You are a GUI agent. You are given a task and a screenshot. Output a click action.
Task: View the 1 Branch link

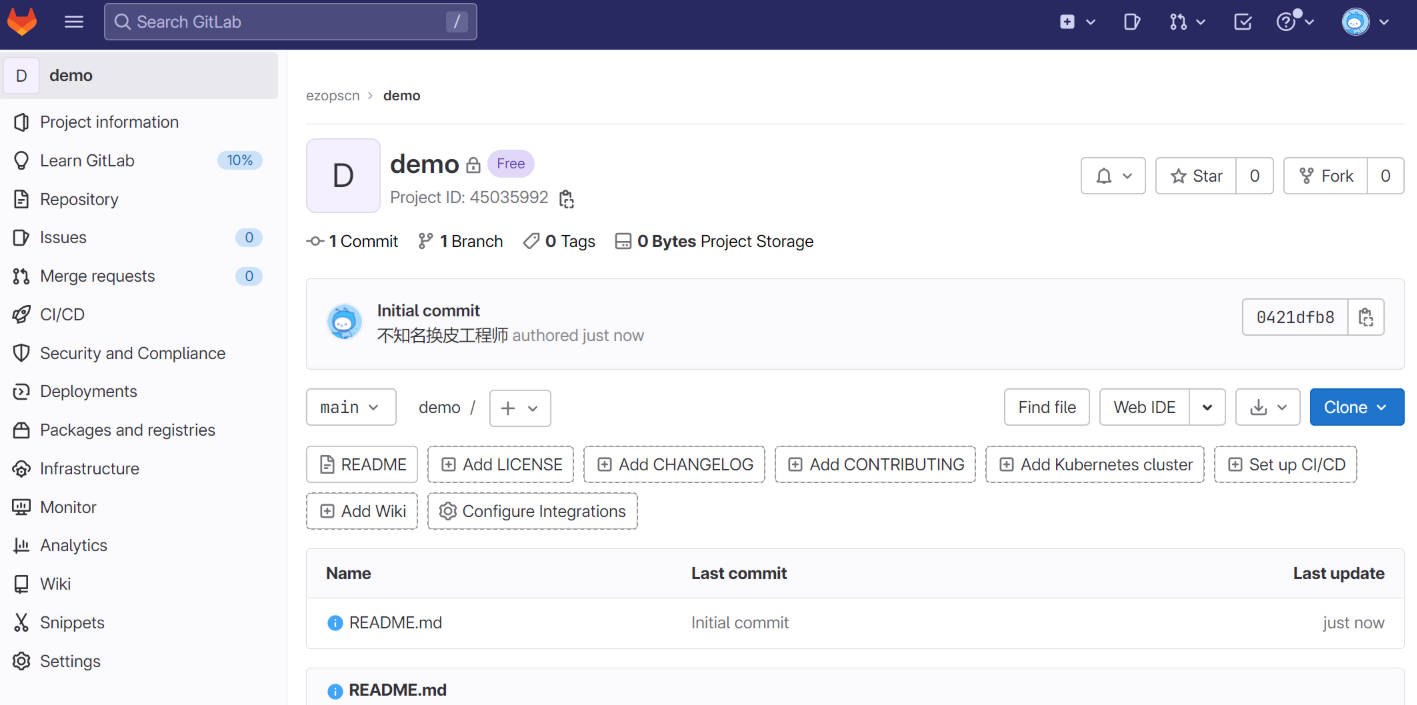[x=460, y=241]
